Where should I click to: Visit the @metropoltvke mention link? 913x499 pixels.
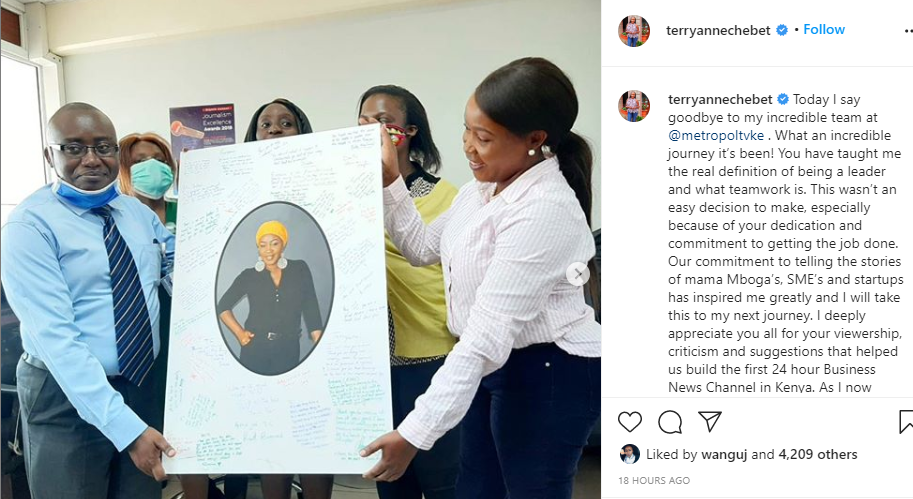(x=716, y=136)
